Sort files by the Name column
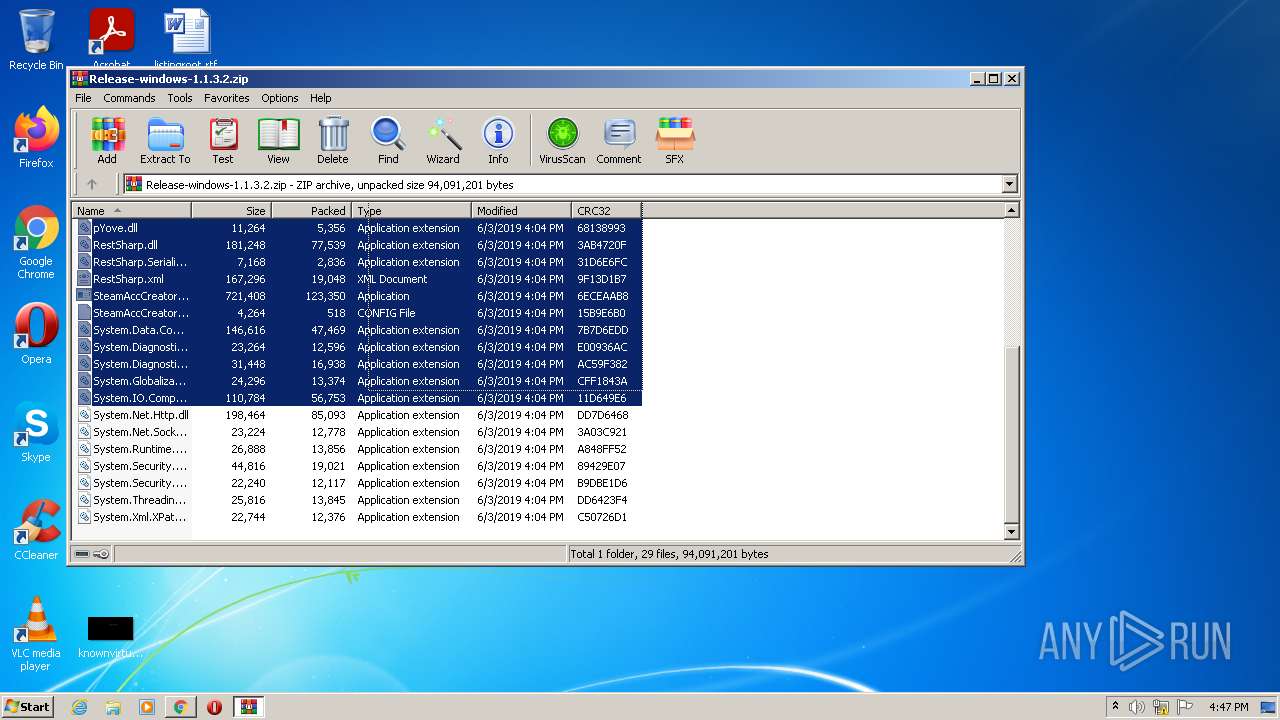The height and width of the screenshot is (720, 1280). pos(131,211)
